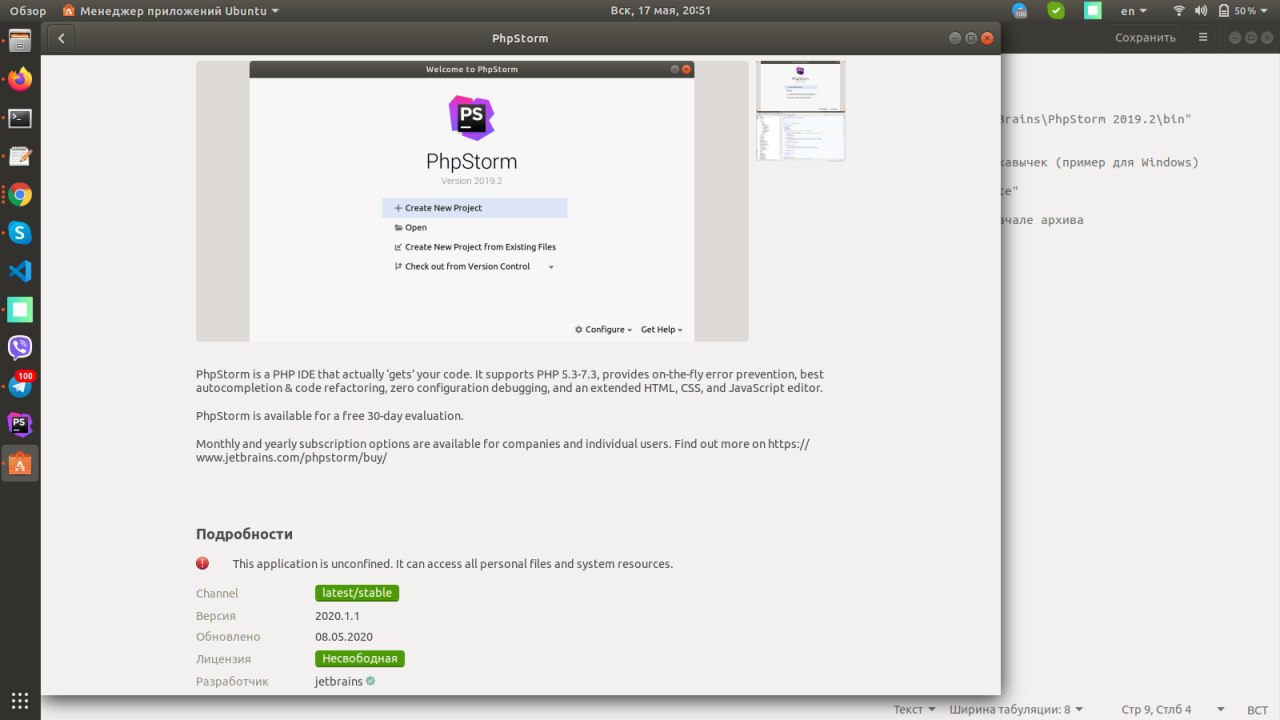Show all applications grid
This screenshot has width=1280, height=720.
tap(20, 700)
